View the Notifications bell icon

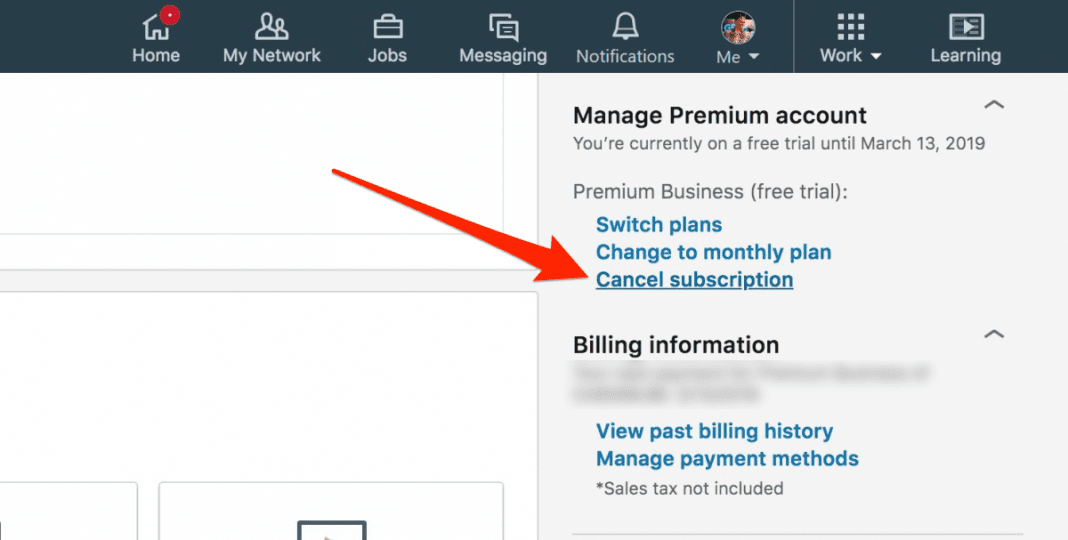[625, 26]
